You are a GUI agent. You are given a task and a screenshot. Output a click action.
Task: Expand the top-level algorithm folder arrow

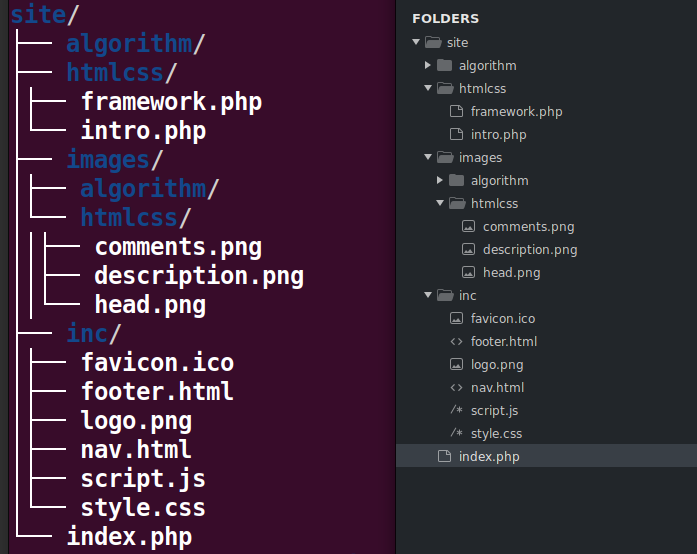[428, 66]
